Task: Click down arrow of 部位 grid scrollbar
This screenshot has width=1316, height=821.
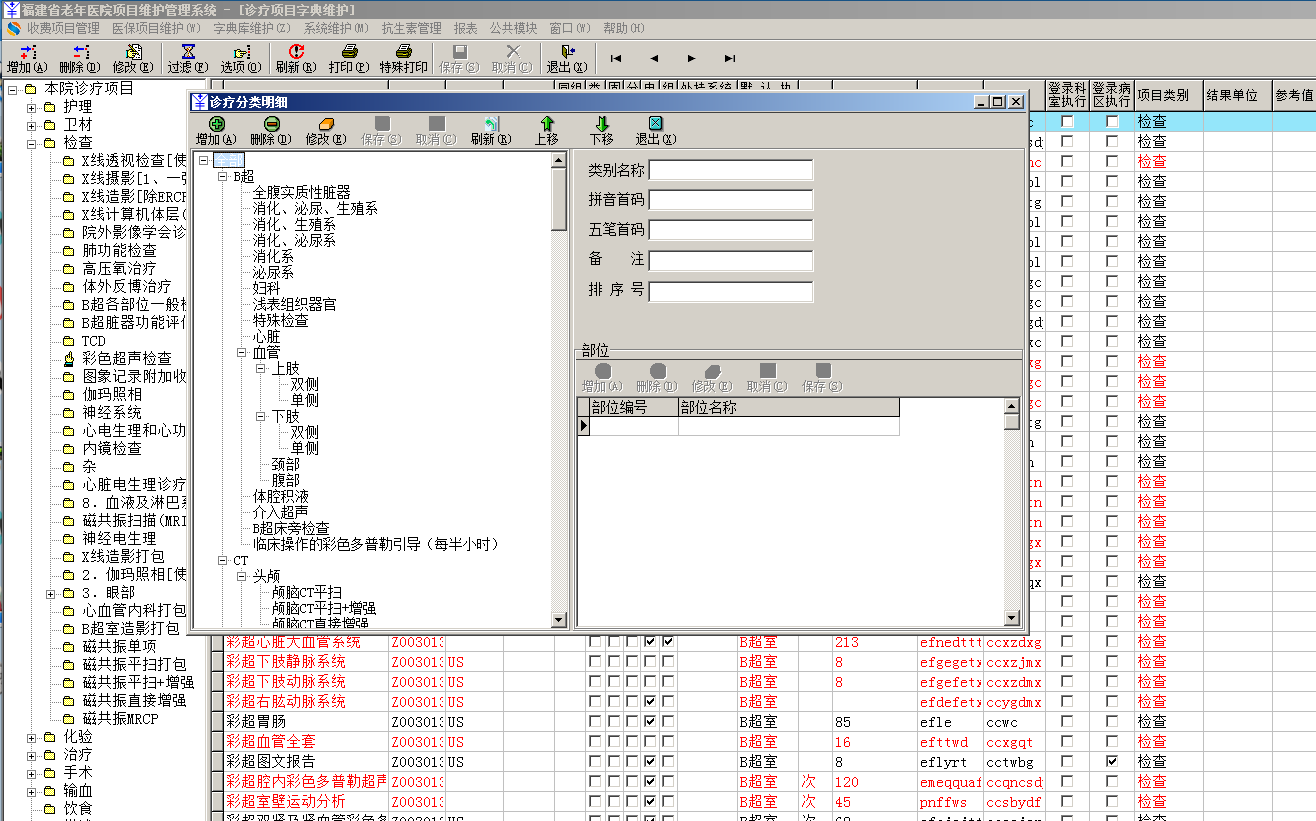Action: 1012,619
